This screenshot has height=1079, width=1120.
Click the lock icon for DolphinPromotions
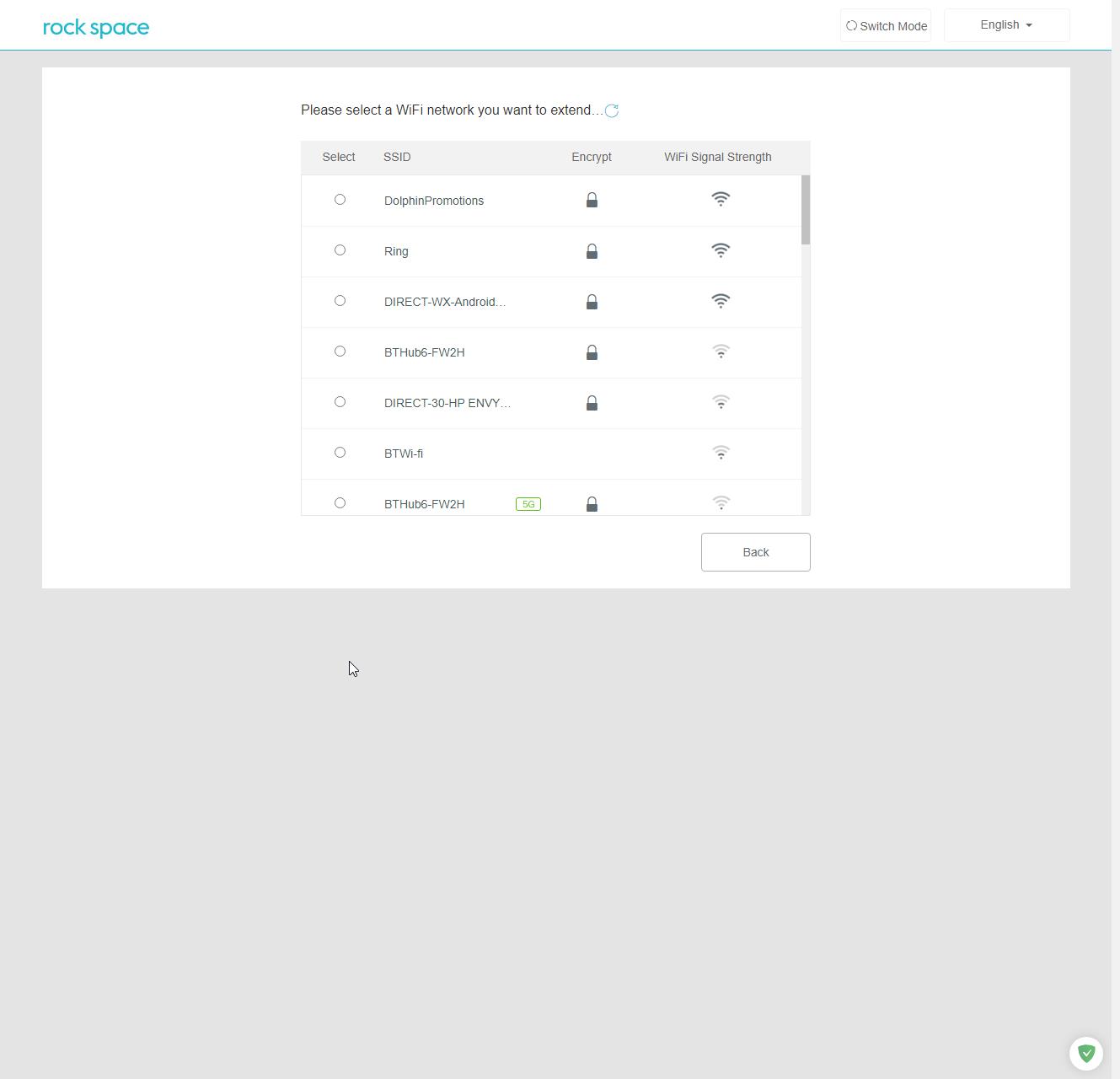tap(592, 200)
